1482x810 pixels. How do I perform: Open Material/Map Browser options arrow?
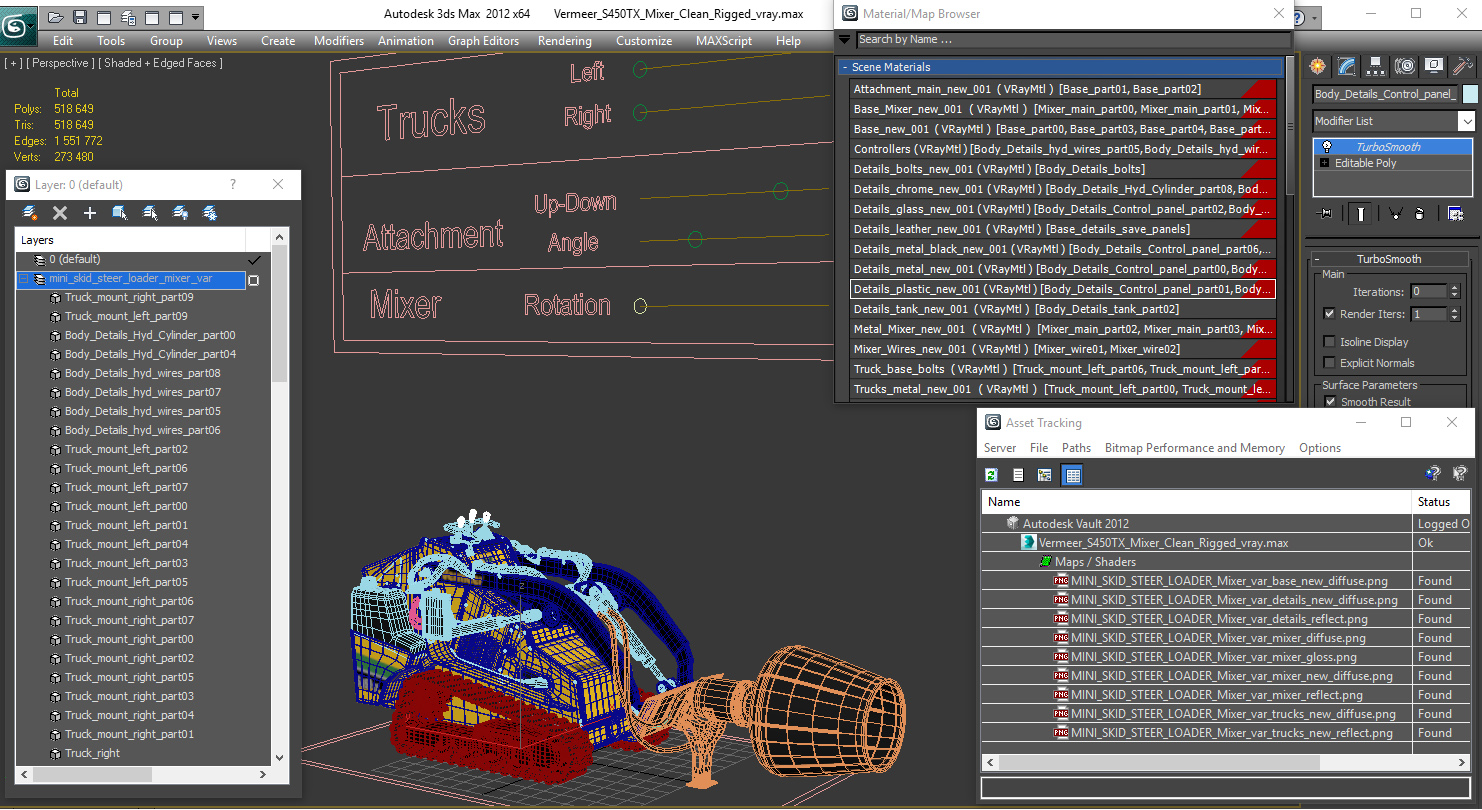coord(845,40)
